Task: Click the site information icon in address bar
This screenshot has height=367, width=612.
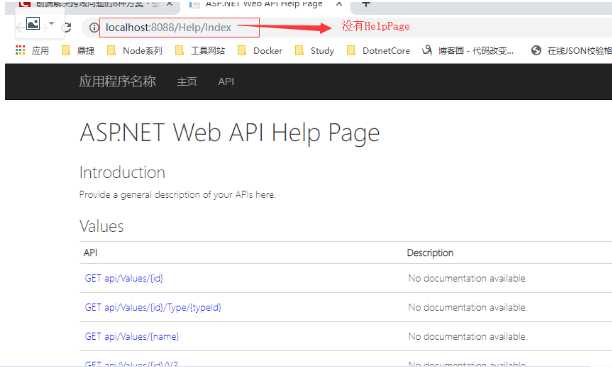Action: 94,27
